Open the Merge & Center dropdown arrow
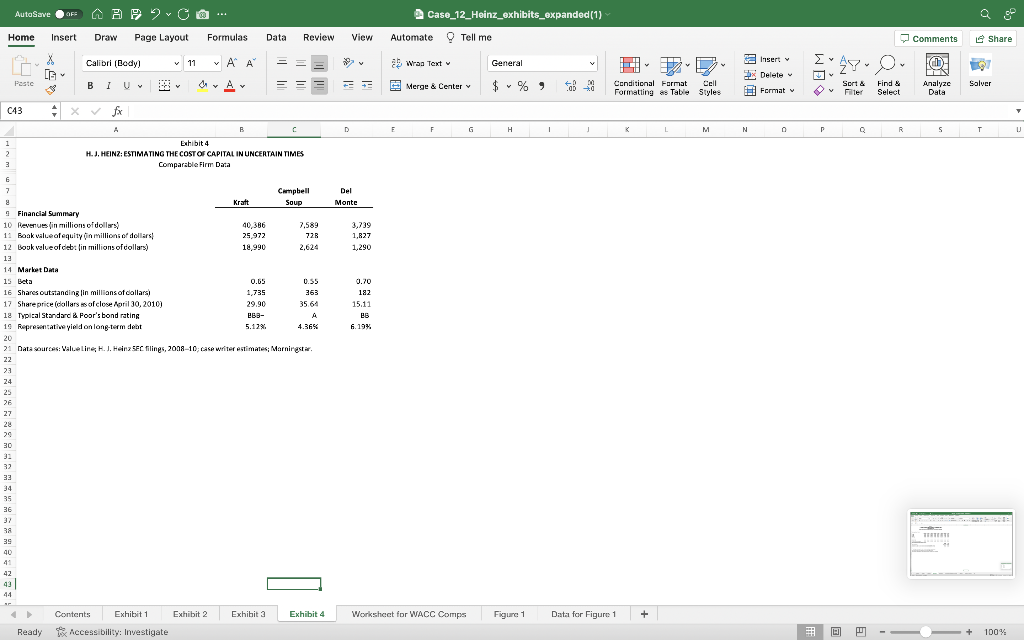 coord(469,86)
